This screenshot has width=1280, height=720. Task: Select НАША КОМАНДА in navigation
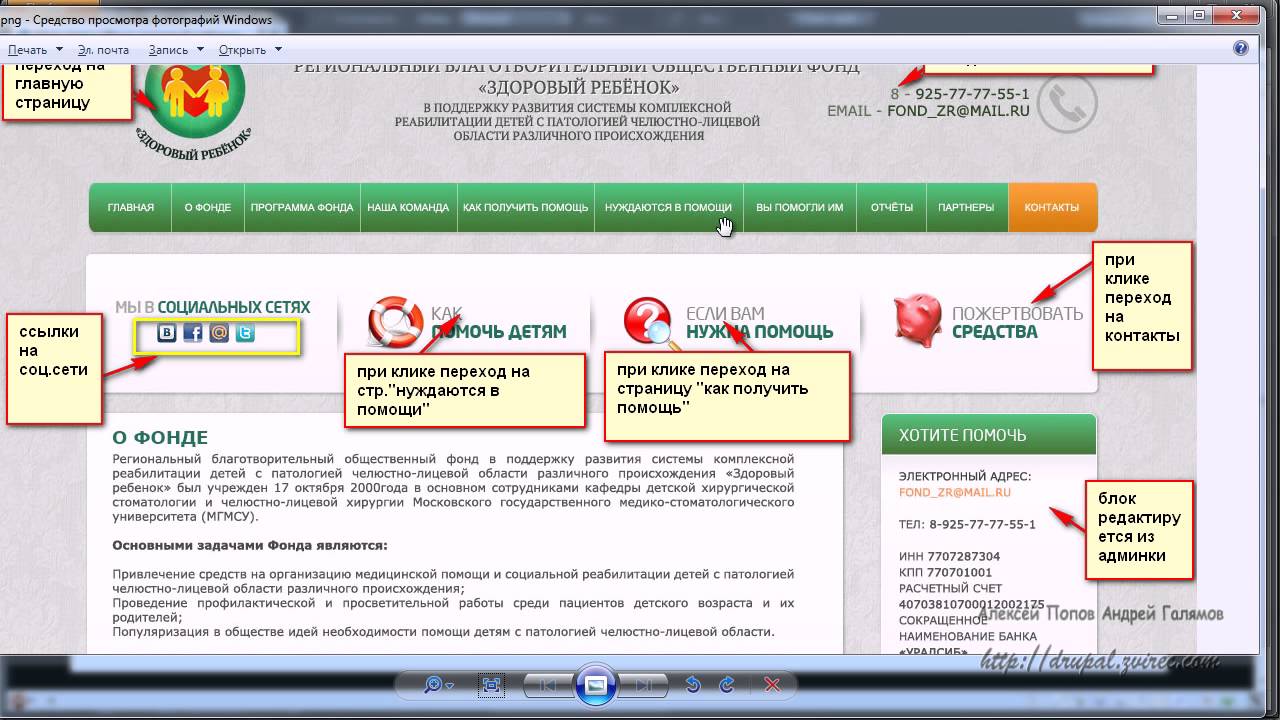(x=408, y=208)
